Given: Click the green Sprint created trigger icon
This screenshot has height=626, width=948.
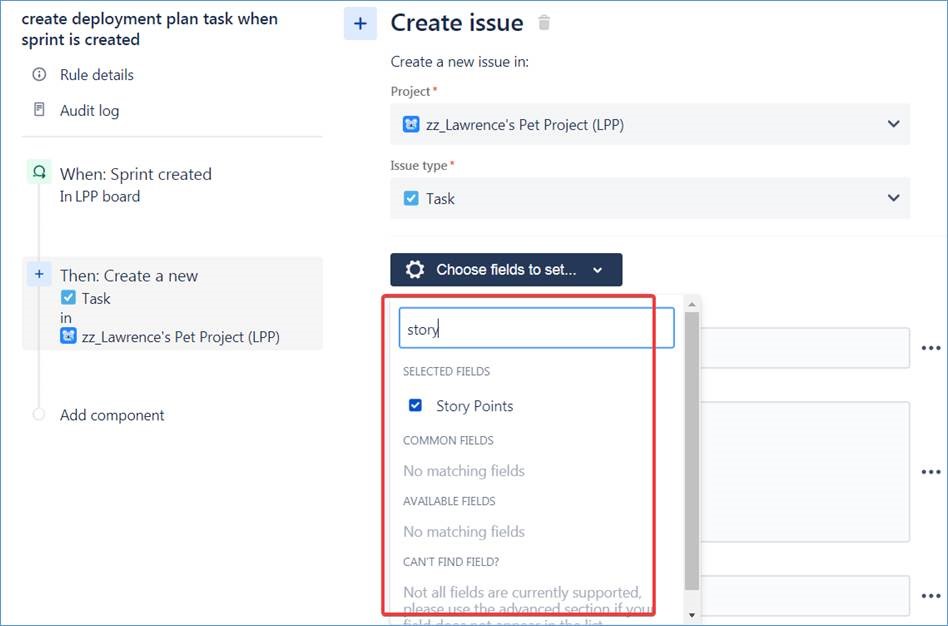Looking at the screenshot, I should click(x=39, y=172).
